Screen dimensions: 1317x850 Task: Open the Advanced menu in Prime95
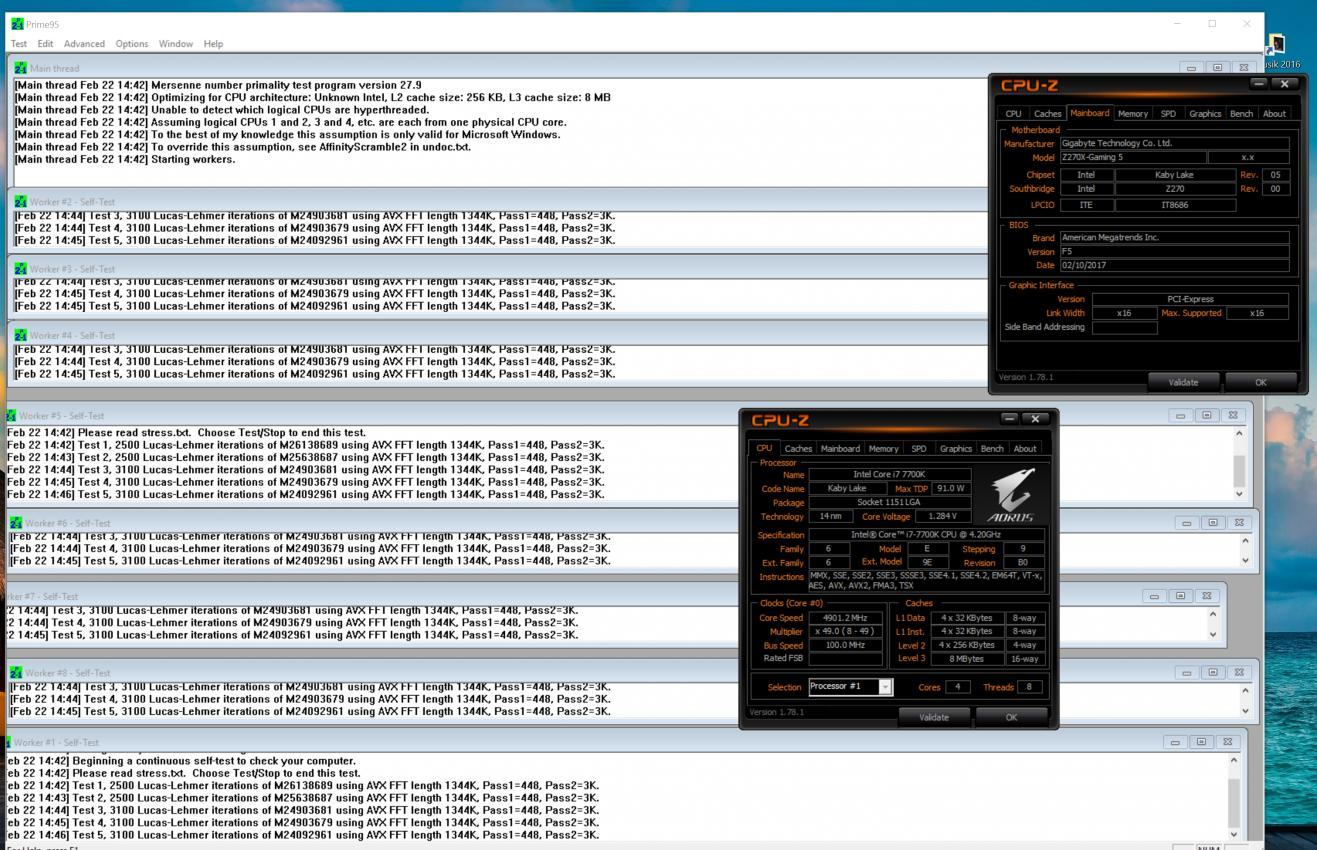[x=84, y=44]
